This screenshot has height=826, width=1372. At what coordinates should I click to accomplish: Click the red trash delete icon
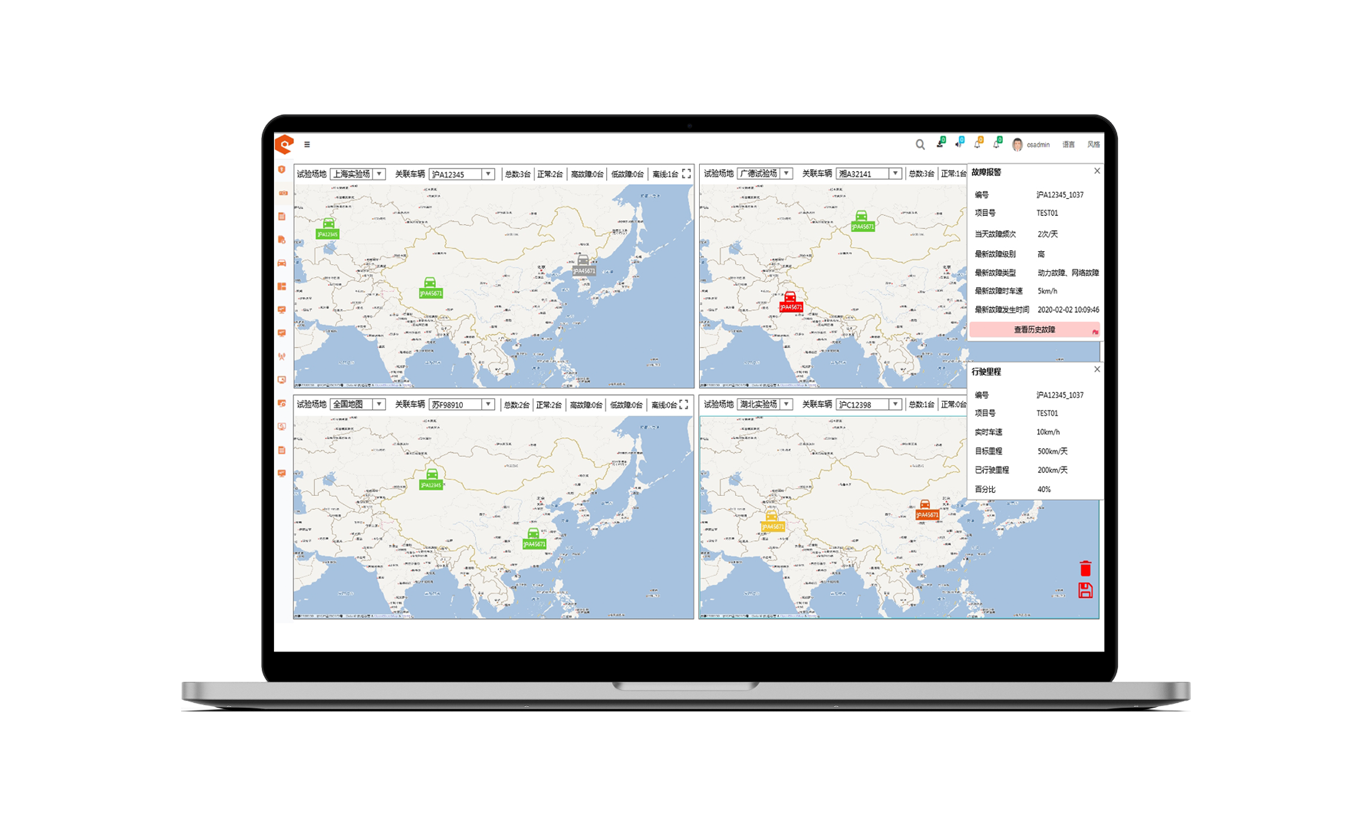pyautogui.click(x=1085, y=569)
